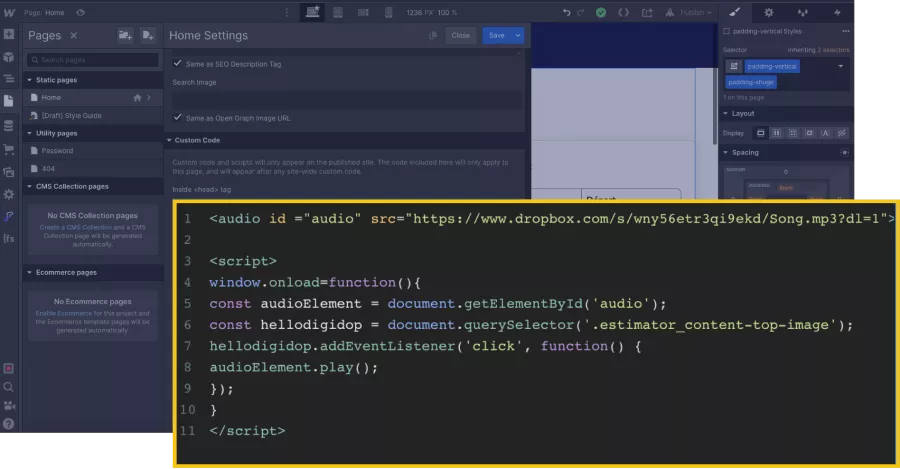Screen dimensions: 900x469
Task: Undo the last action
Action: coord(567,12)
